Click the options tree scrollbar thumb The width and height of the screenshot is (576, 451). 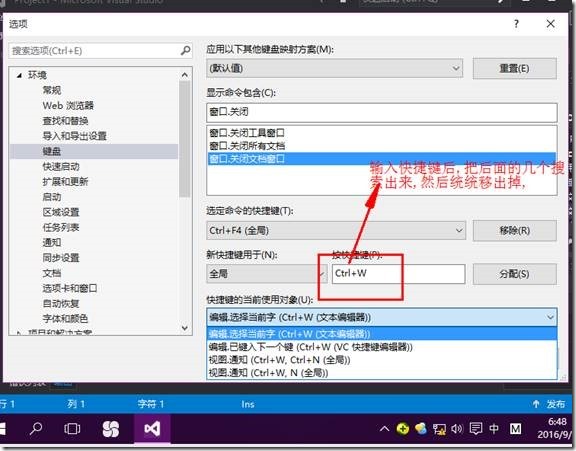(x=185, y=139)
